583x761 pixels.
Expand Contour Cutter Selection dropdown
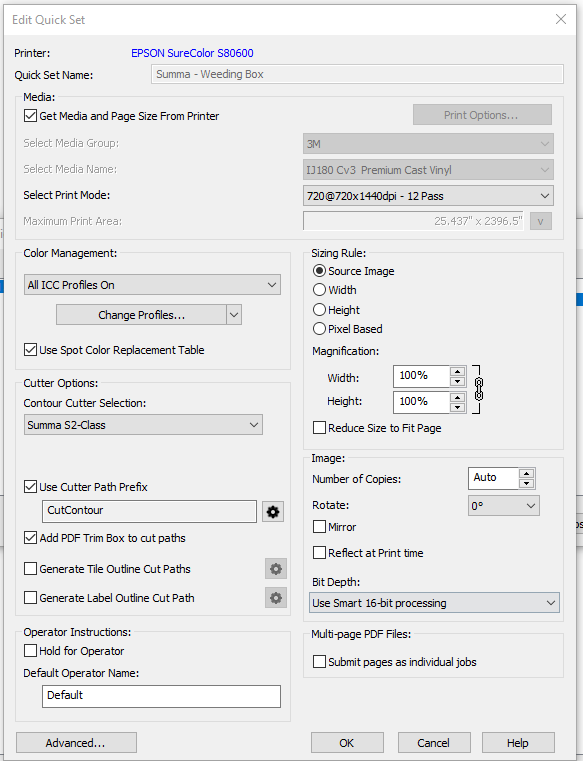tap(143, 425)
